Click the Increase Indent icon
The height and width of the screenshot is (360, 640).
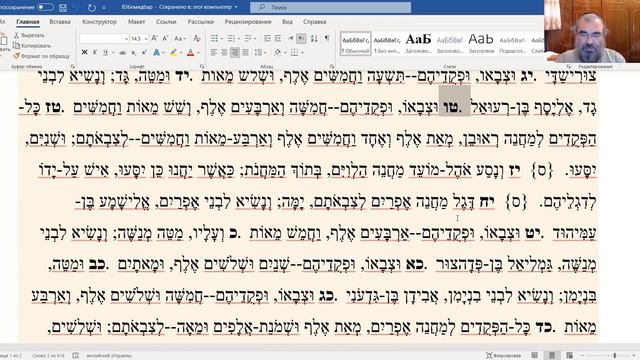pos(278,38)
